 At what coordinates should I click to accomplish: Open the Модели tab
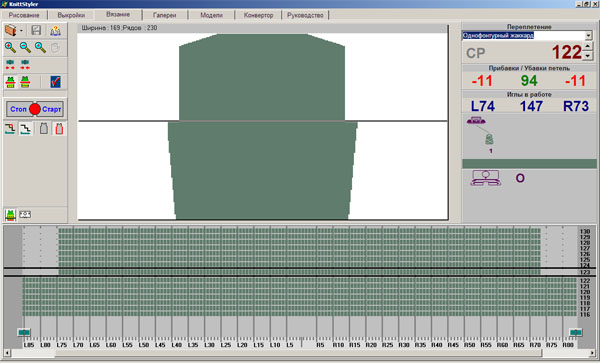click(212, 15)
